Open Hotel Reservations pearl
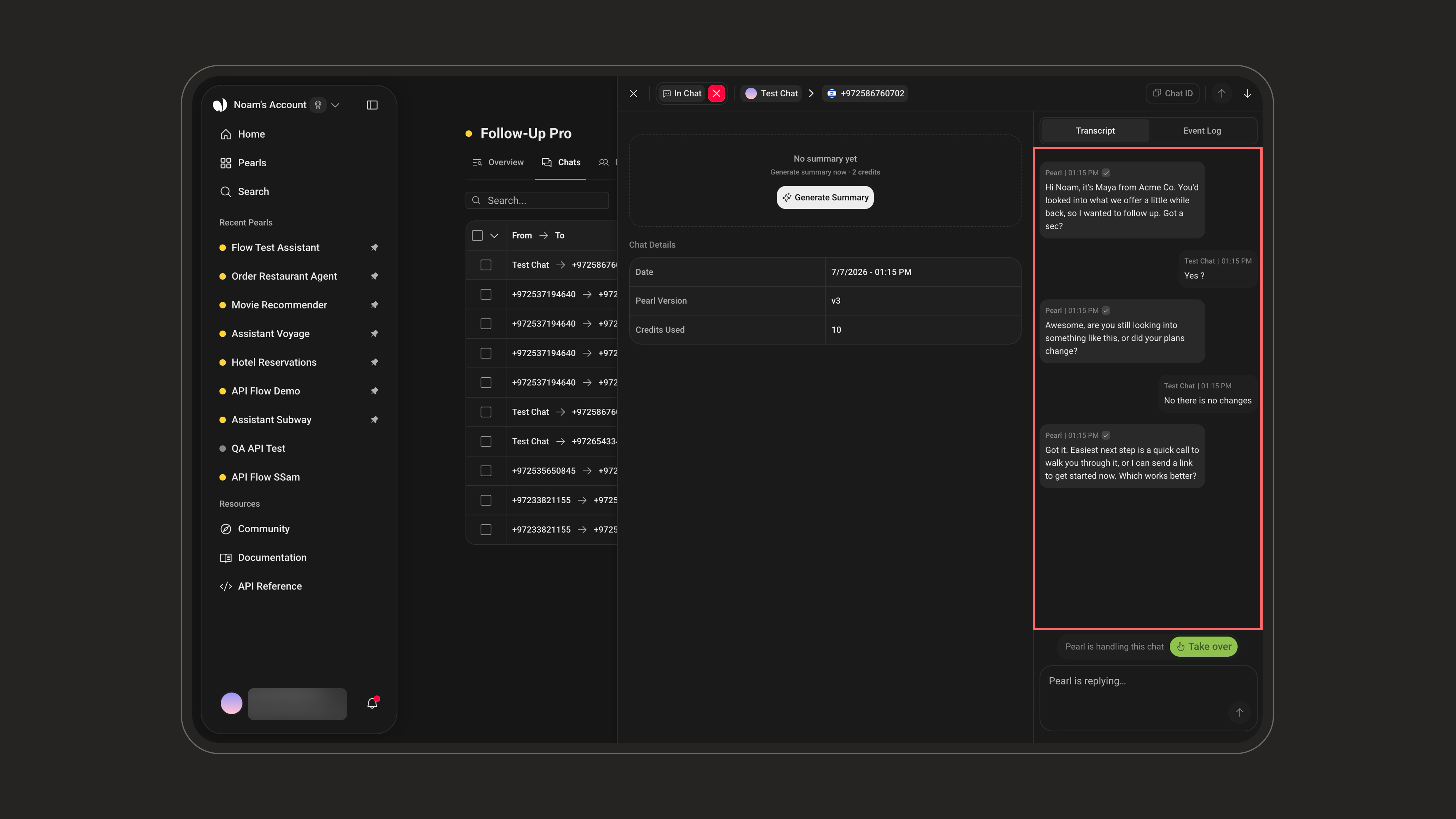The image size is (1456, 819). [274, 362]
